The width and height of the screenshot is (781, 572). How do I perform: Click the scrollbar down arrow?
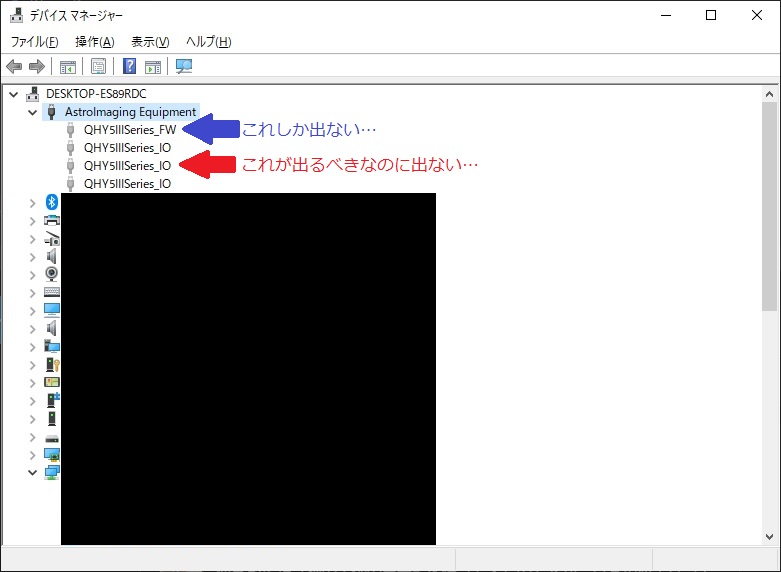(x=769, y=537)
